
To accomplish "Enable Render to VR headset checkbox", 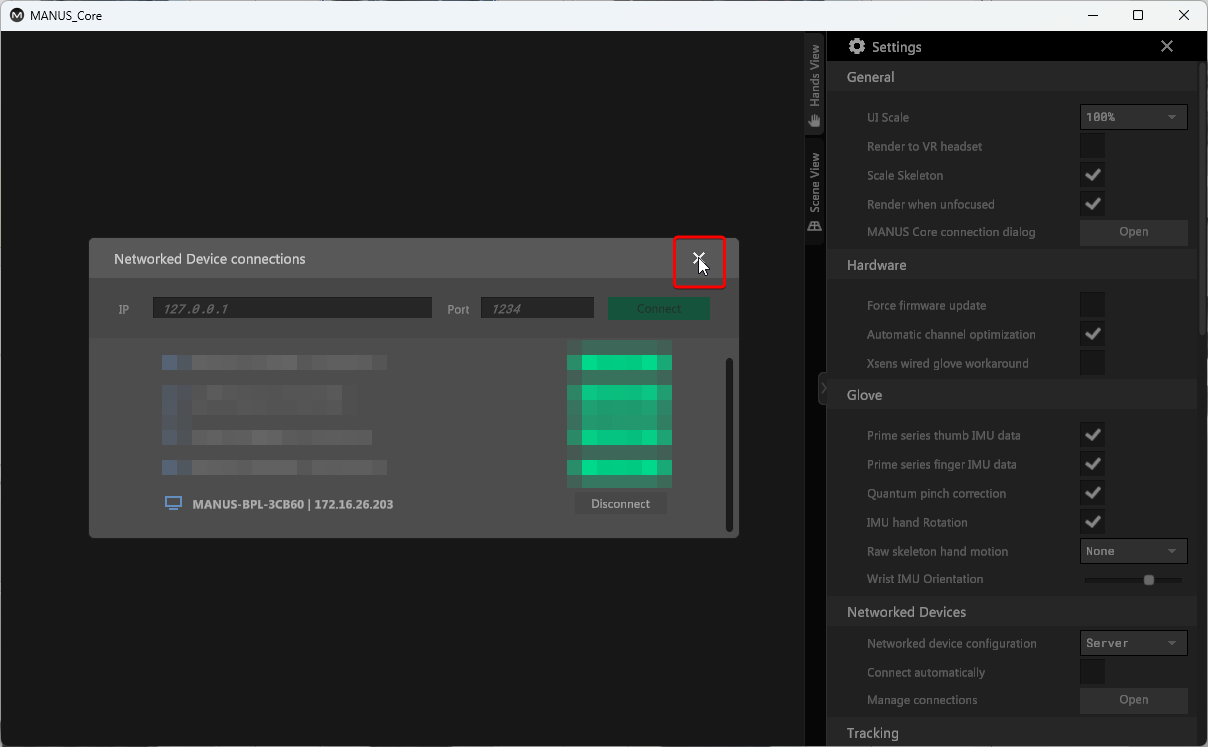I will pyautogui.click(x=1092, y=146).
